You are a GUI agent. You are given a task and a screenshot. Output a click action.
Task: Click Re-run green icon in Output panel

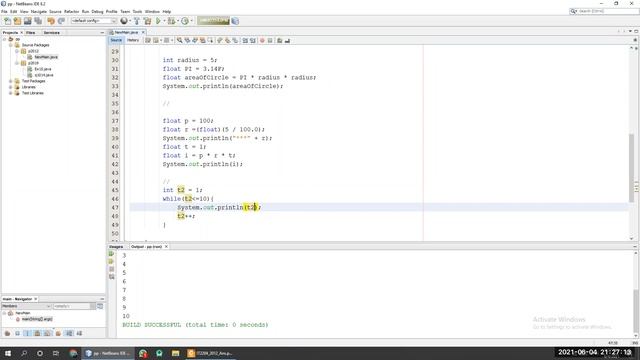(111, 253)
